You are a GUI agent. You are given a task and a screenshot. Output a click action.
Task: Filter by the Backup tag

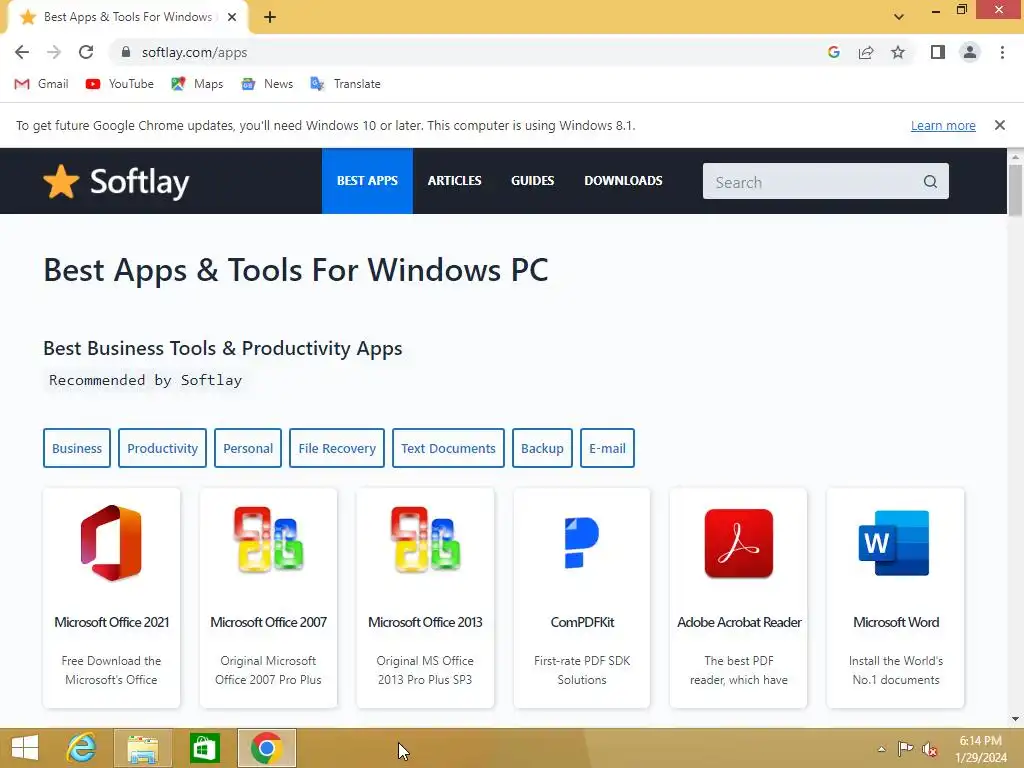(542, 448)
